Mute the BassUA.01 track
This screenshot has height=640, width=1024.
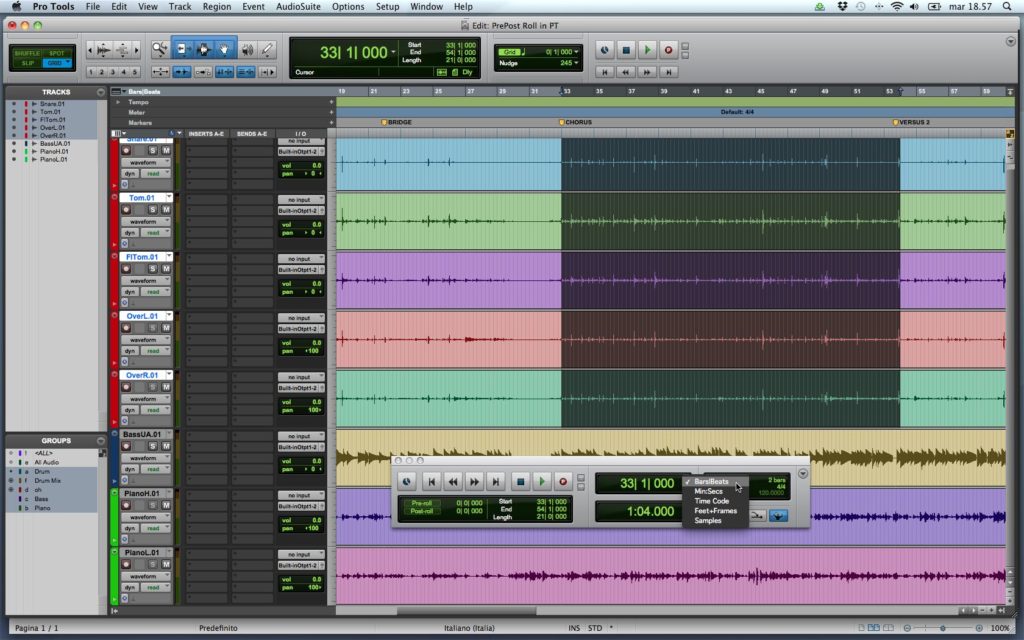coord(166,446)
